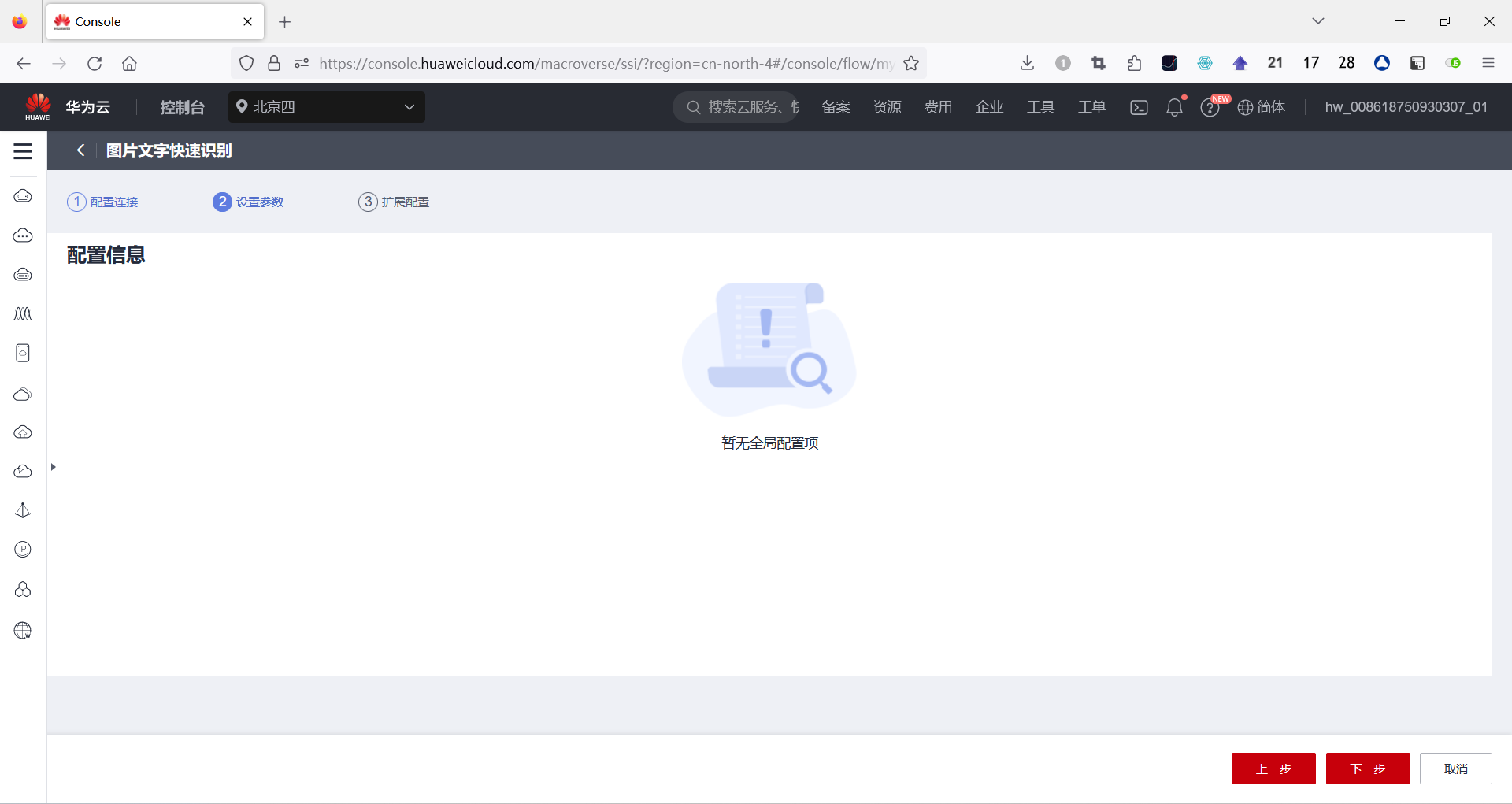
Task: Open the help center question mark icon
Action: click(x=1210, y=108)
